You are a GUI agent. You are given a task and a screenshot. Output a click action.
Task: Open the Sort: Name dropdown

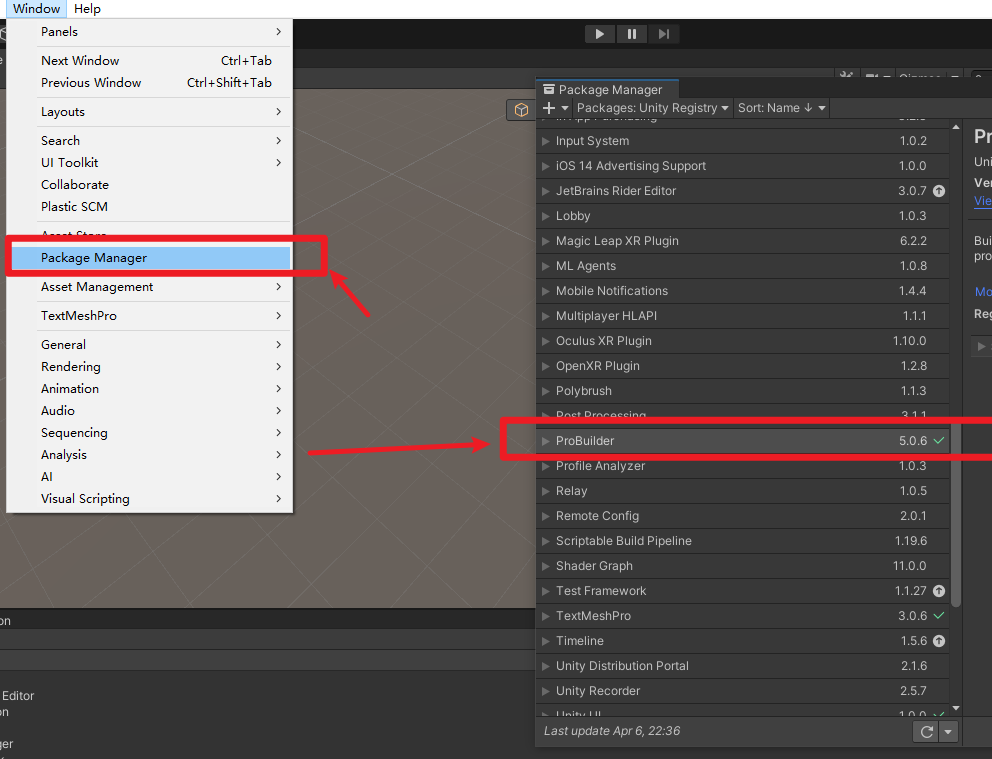(x=782, y=108)
